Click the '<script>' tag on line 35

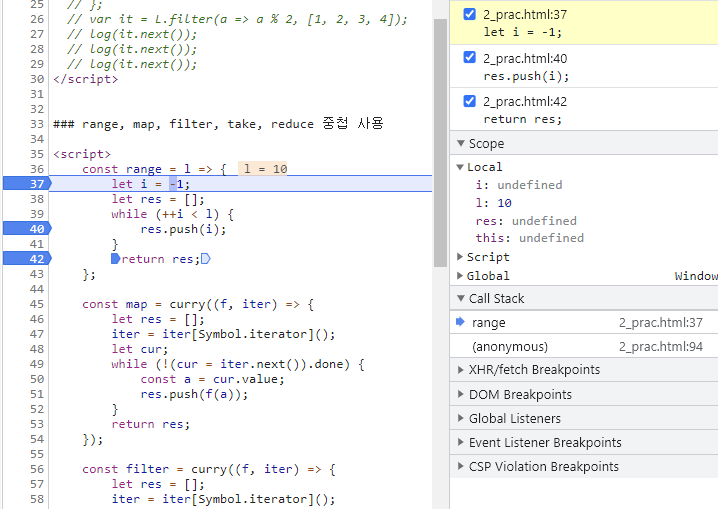click(82, 154)
